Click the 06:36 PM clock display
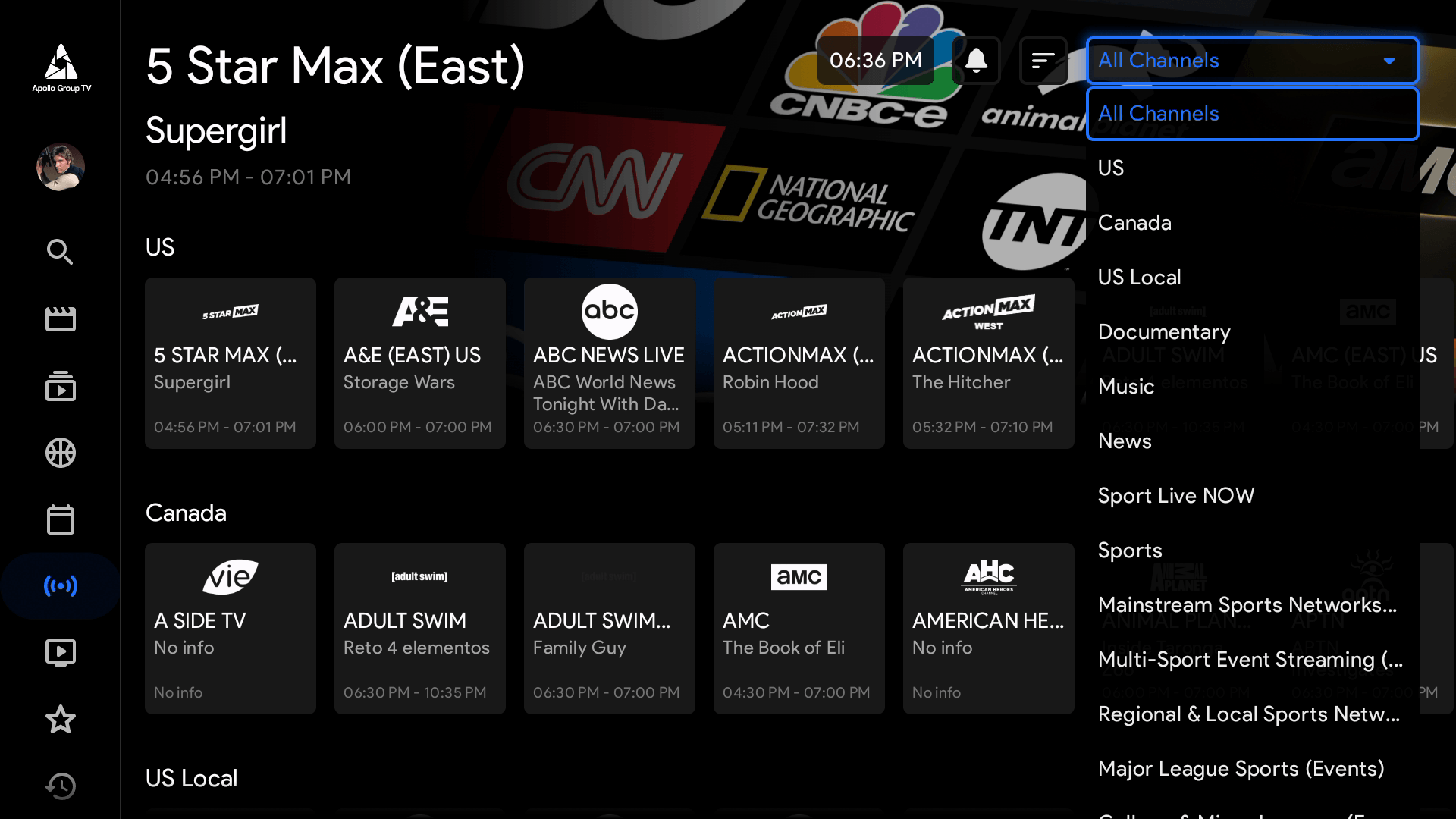 tap(876, 61)
